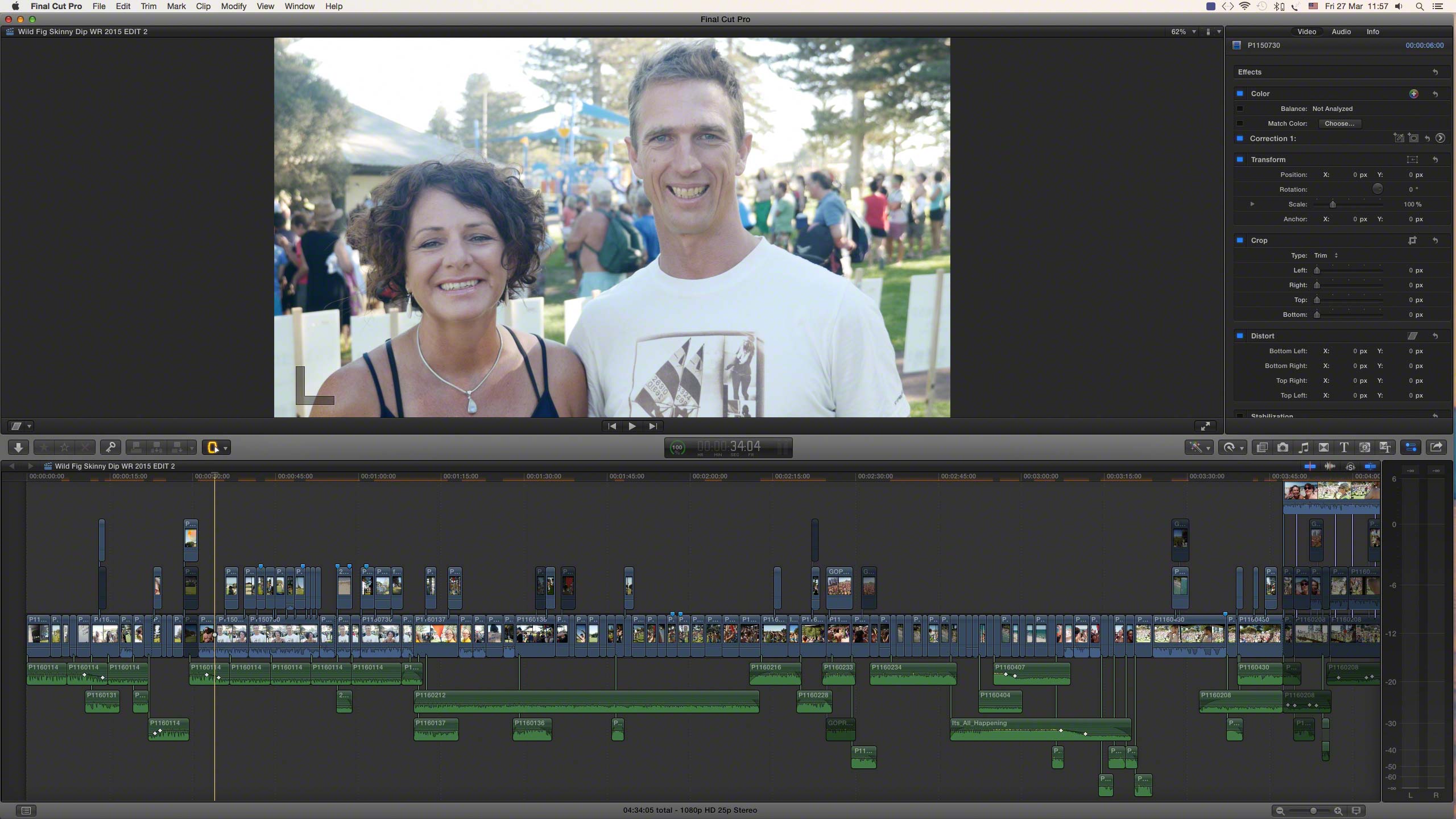
Task: Click the Import Media arrow button
Action: [x=18, y=448]
